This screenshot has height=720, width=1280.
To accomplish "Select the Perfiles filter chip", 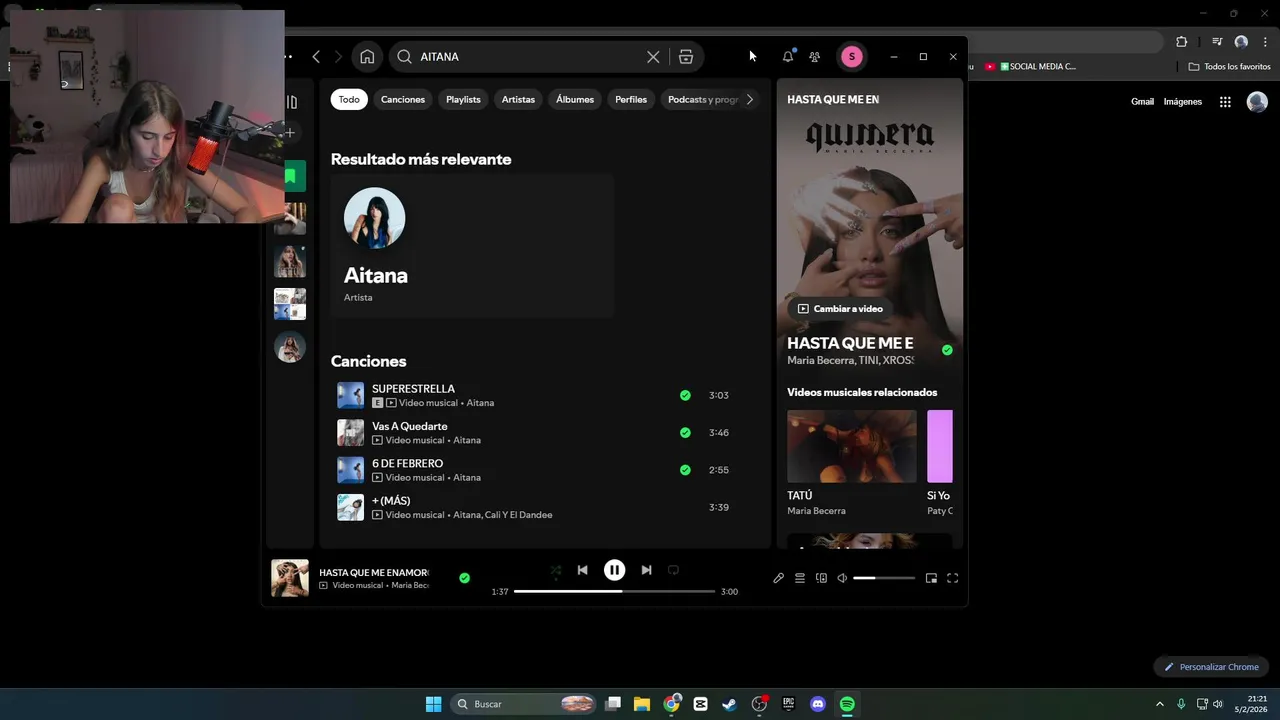I will pos(631,99).
